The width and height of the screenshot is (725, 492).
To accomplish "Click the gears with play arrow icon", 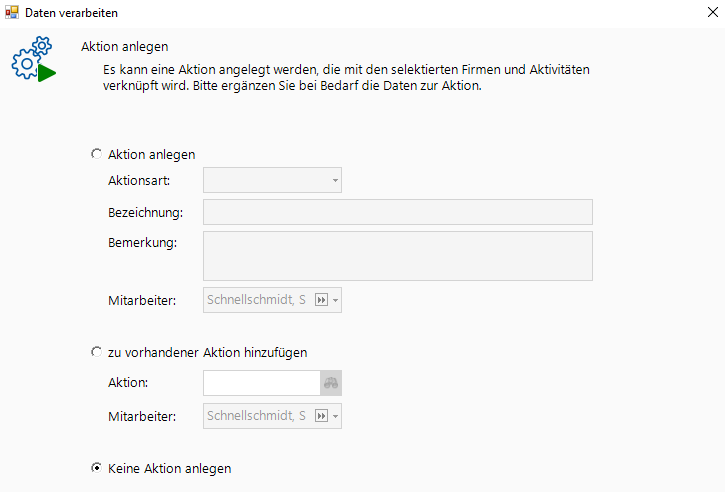I will (33, 60).
